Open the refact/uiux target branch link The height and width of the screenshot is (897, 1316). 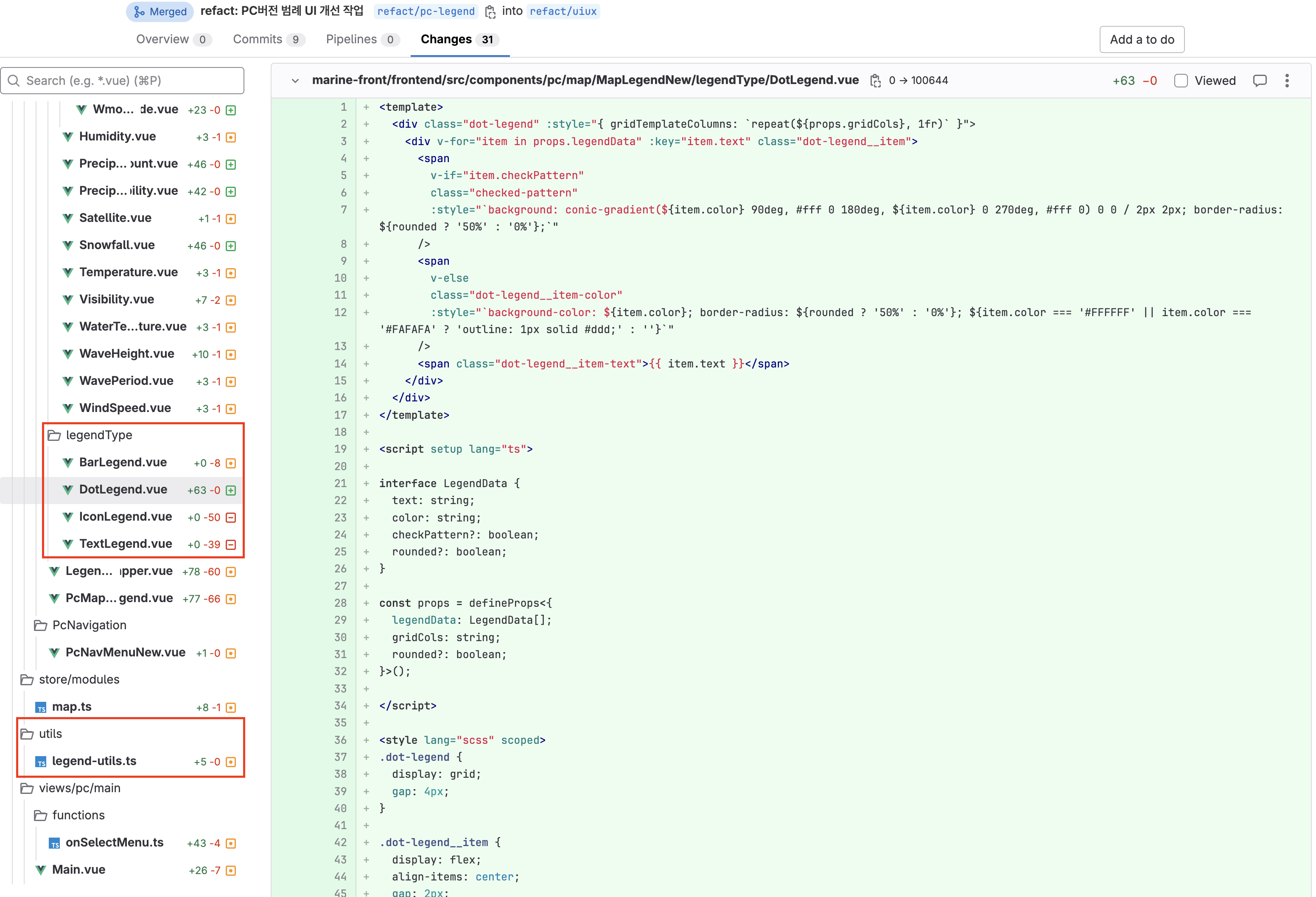(563, 11)
